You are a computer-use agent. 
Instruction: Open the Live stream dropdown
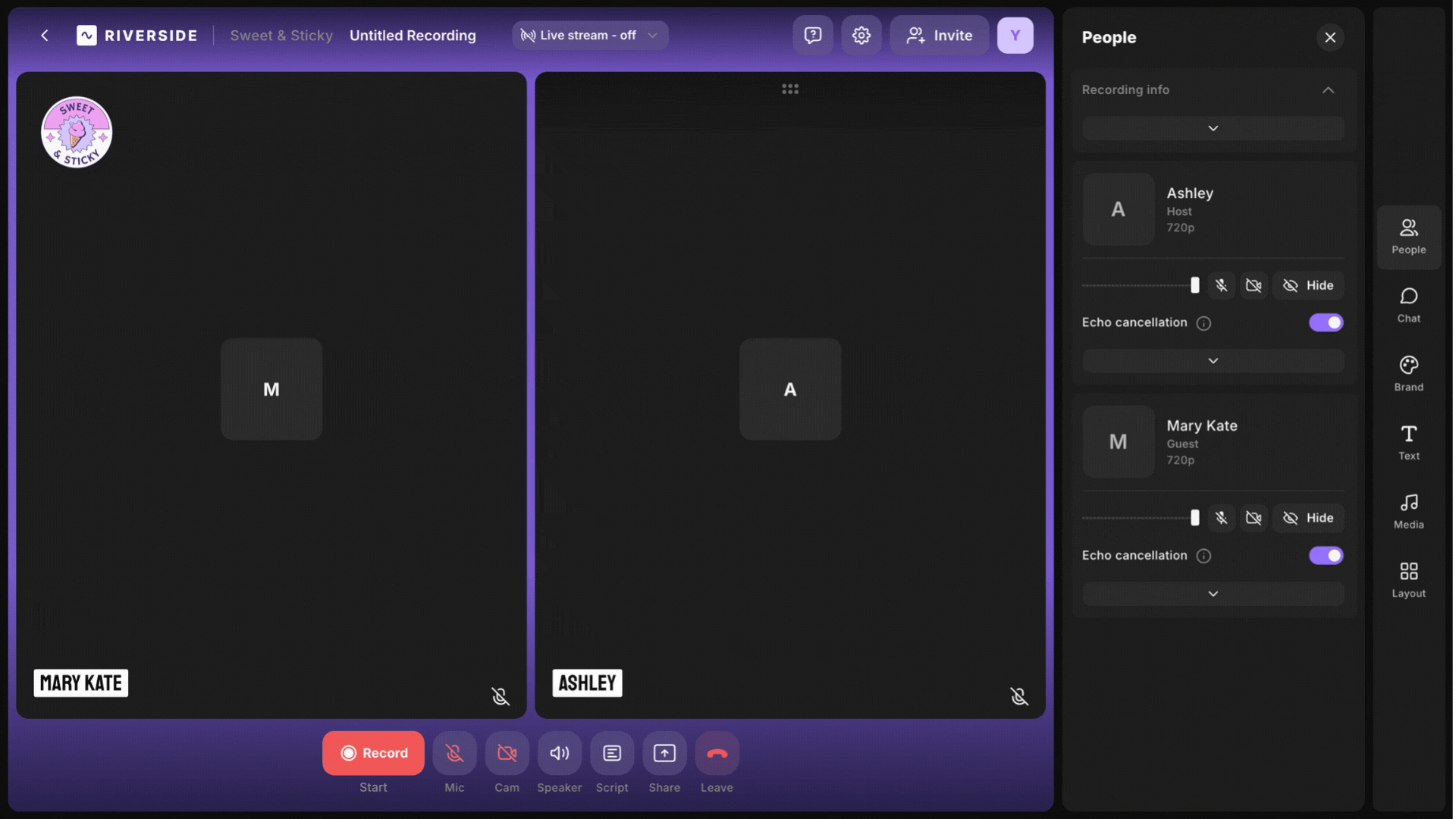[x=590, y=36]
